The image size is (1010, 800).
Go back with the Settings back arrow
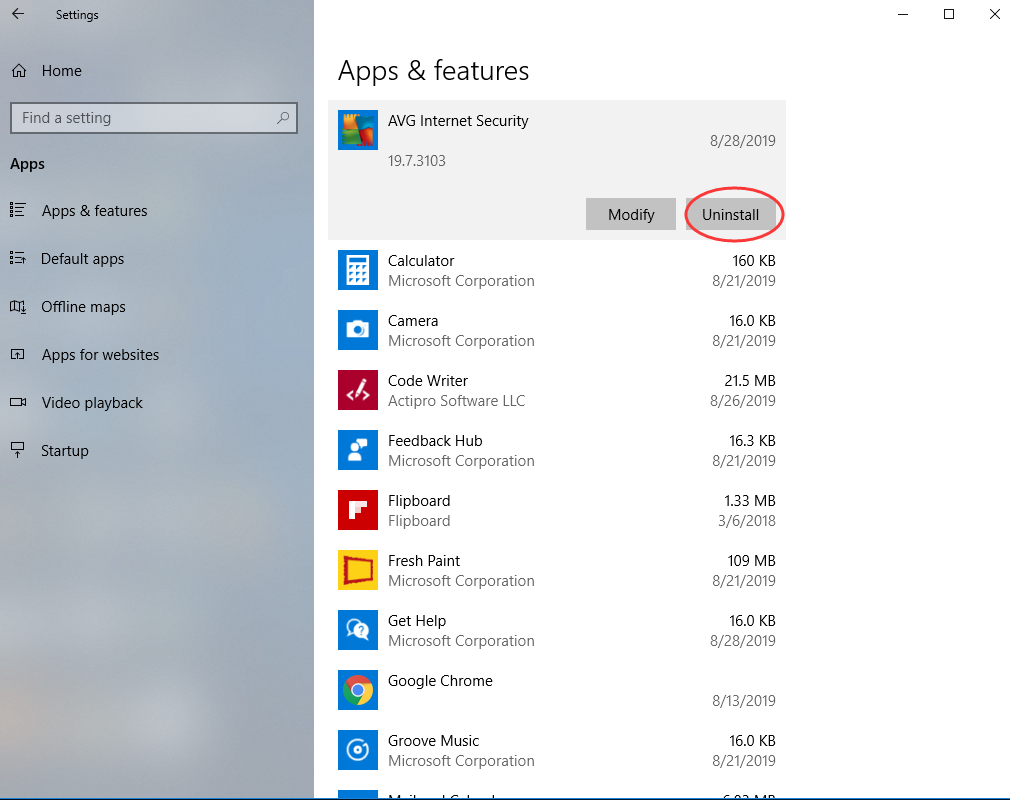(x=18, y=14)
